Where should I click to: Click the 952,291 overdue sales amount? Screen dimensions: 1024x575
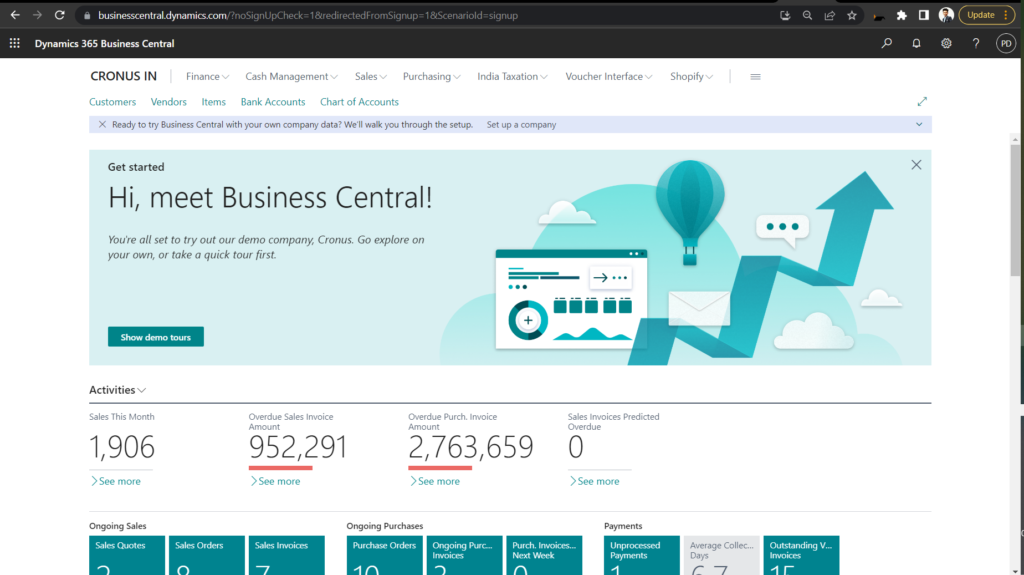click(298, 447)
